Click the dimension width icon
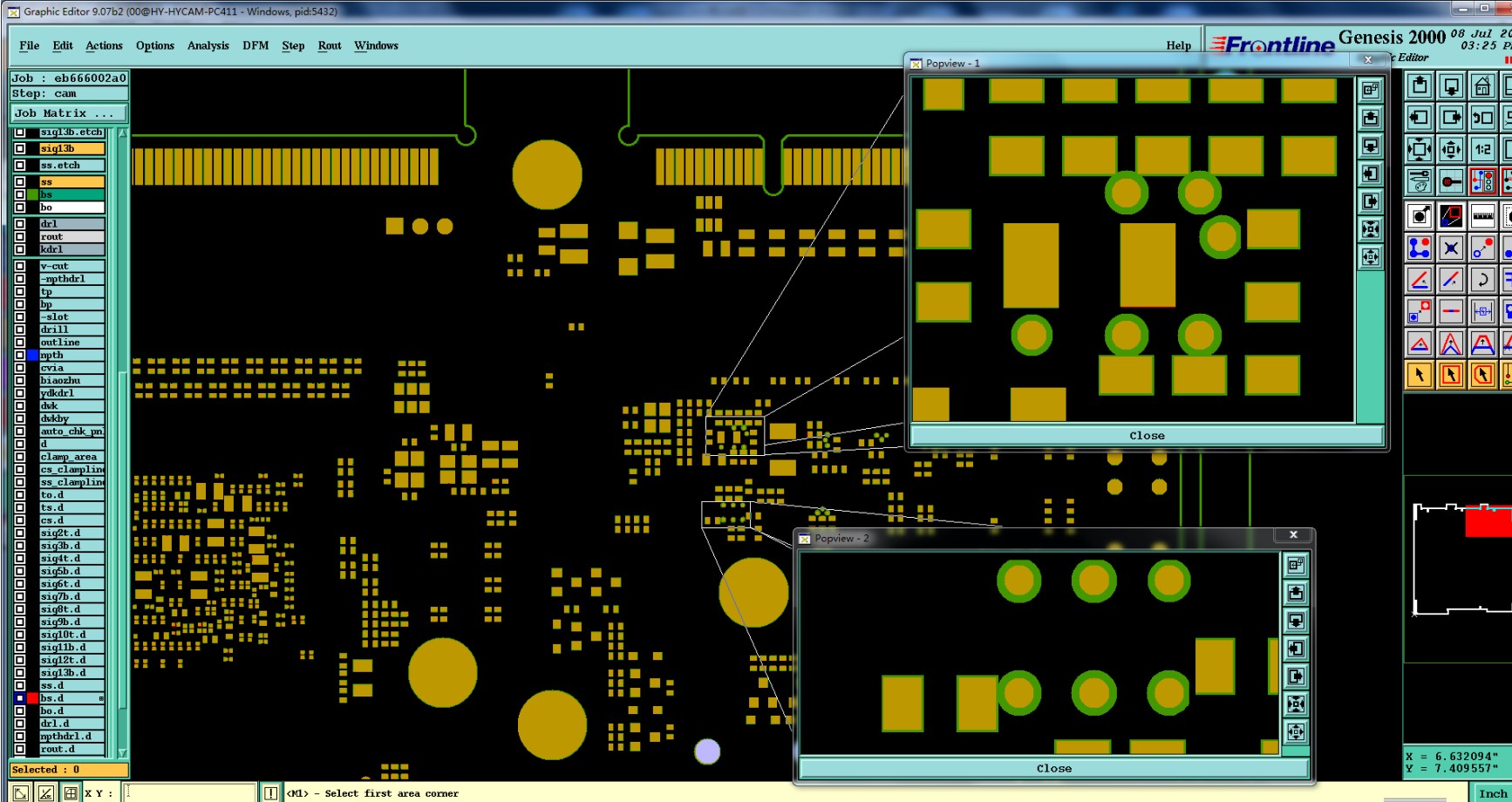 click(1482, 311)
